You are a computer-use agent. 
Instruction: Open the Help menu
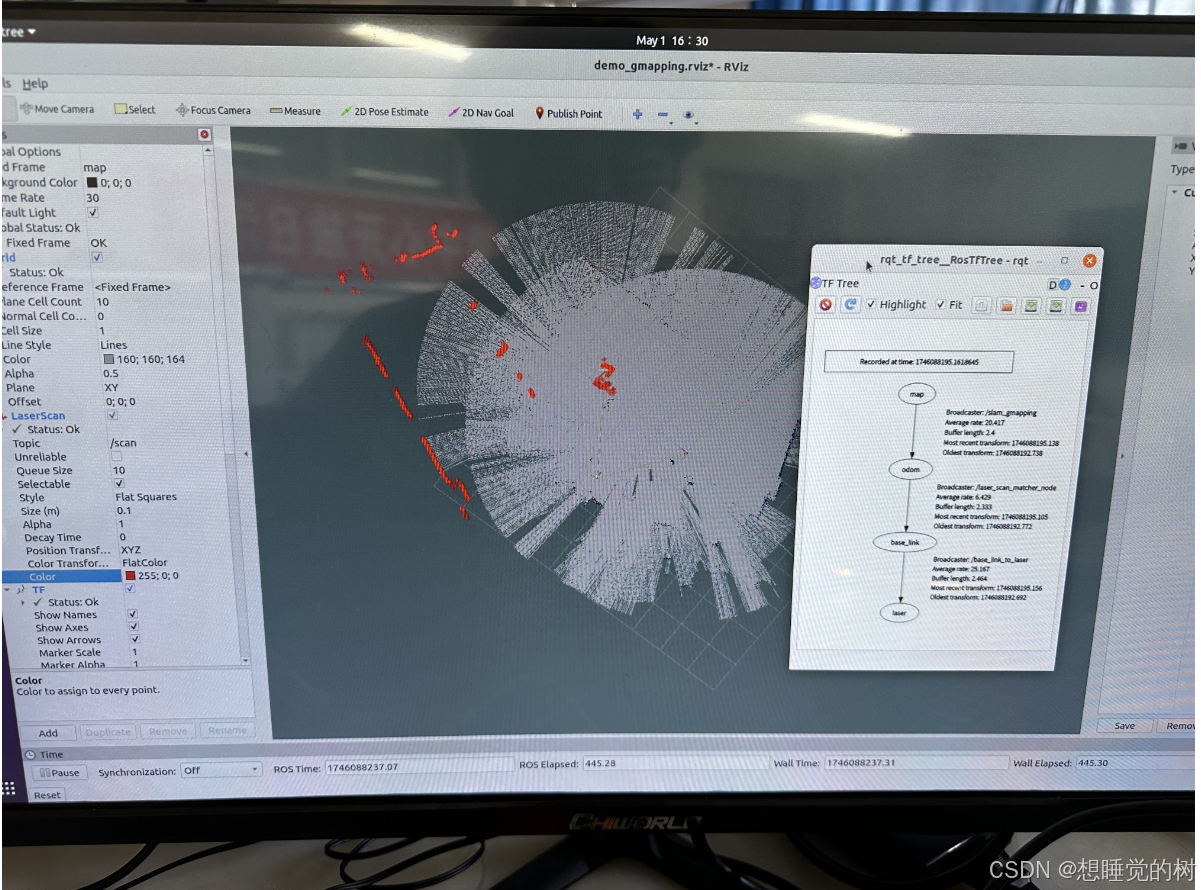pos(33,83)
